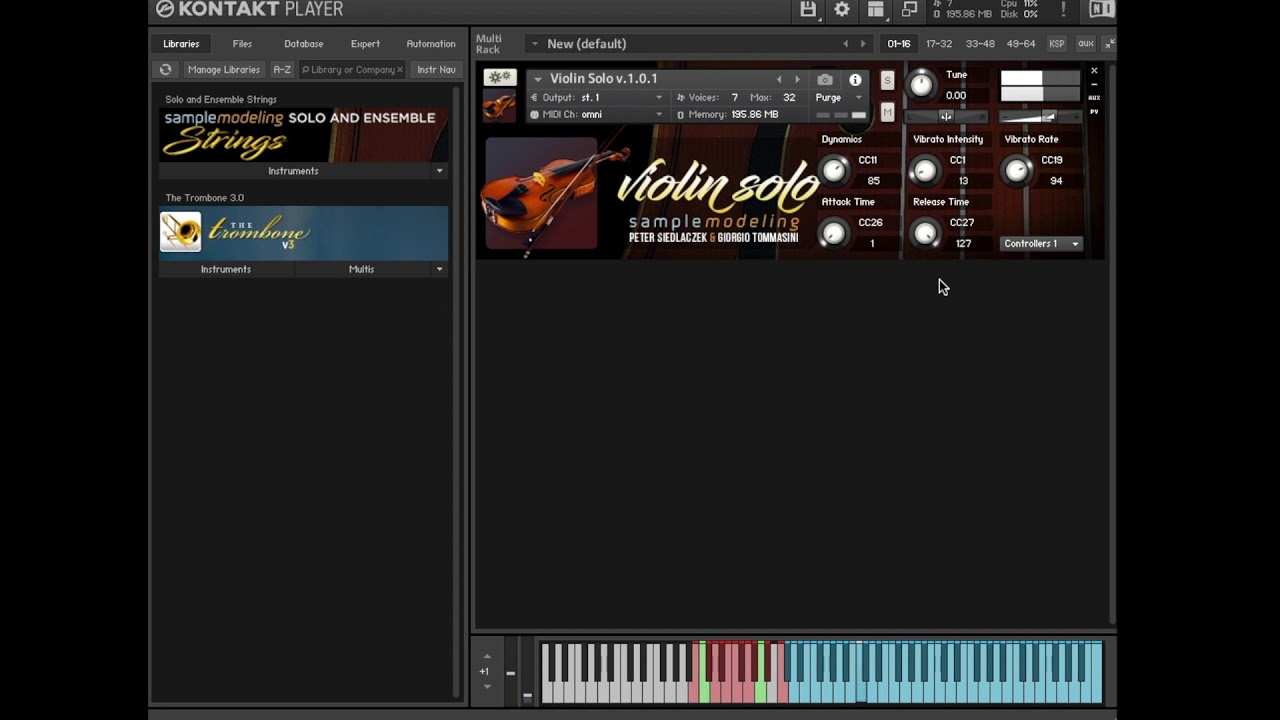The height and width of the screenshot is (720, 1280).
Task: Open Instruments of Strings library
Action: coord(293,171)
